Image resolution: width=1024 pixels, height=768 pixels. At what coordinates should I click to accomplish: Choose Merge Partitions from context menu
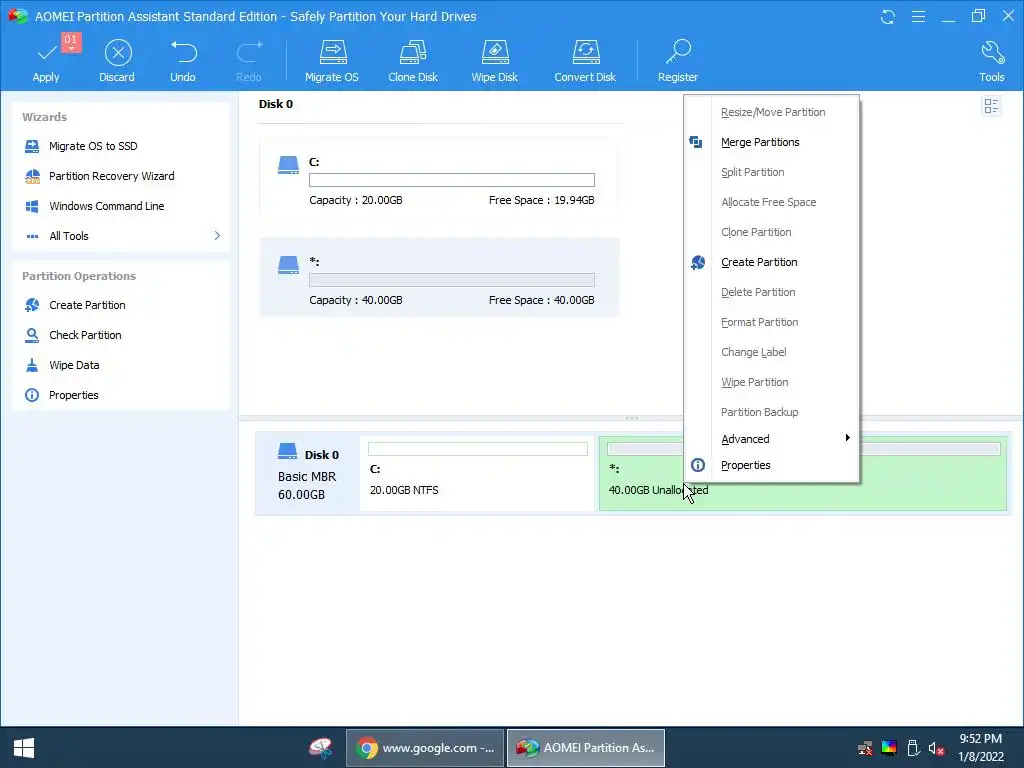coord(772,142)
